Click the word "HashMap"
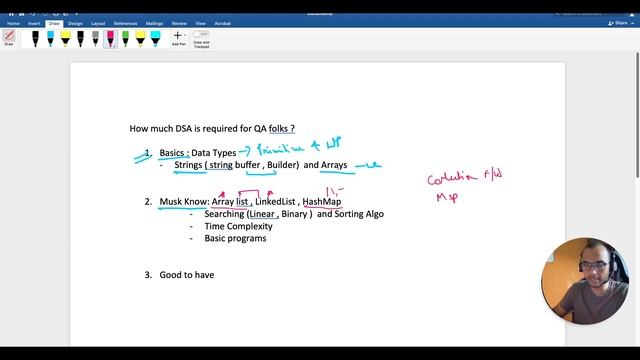The image size is (640, 360). click(322, 202)
